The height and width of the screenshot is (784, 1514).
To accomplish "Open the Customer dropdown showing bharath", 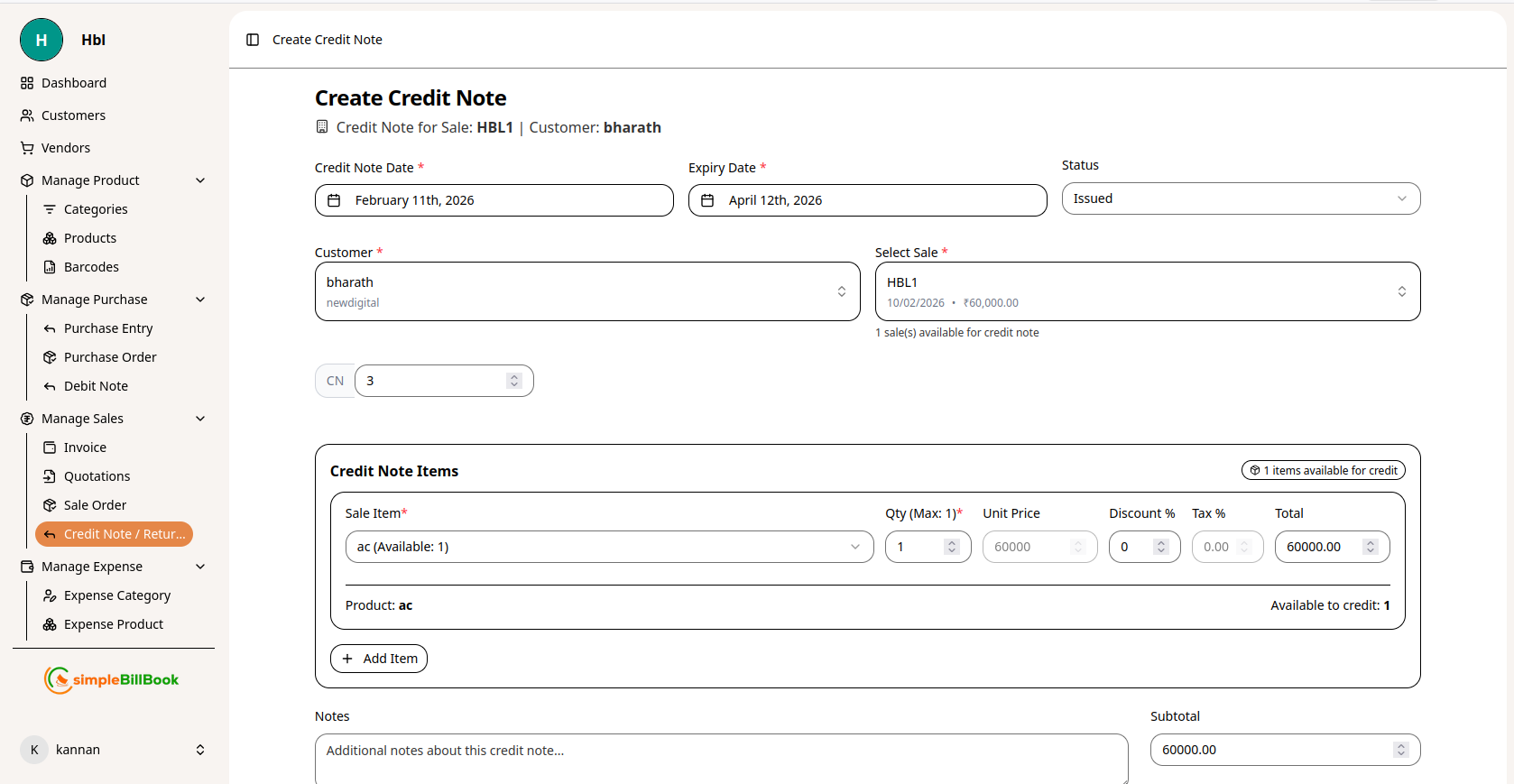I will pos(586,291).
